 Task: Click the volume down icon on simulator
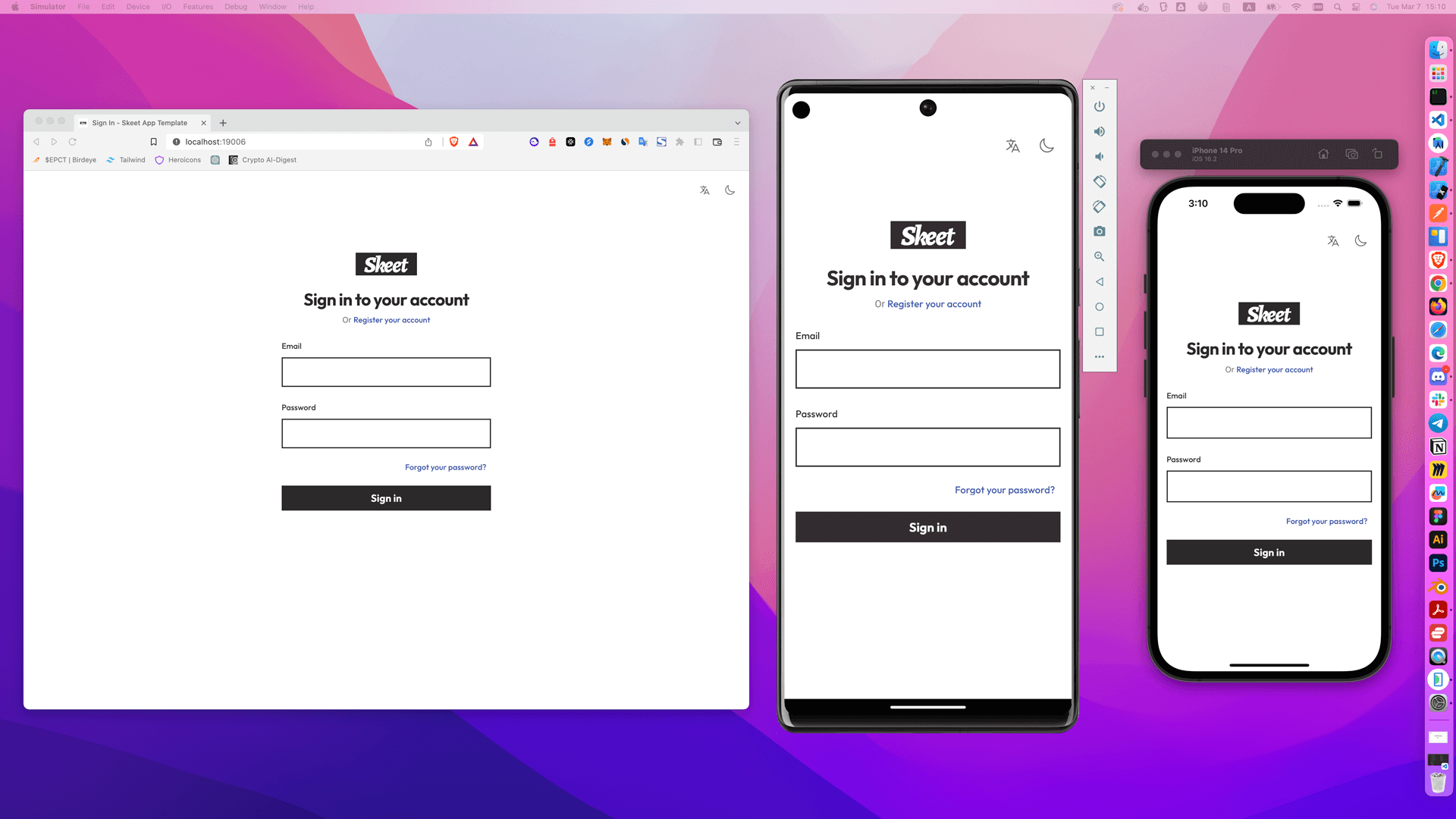coord(1099,156)
